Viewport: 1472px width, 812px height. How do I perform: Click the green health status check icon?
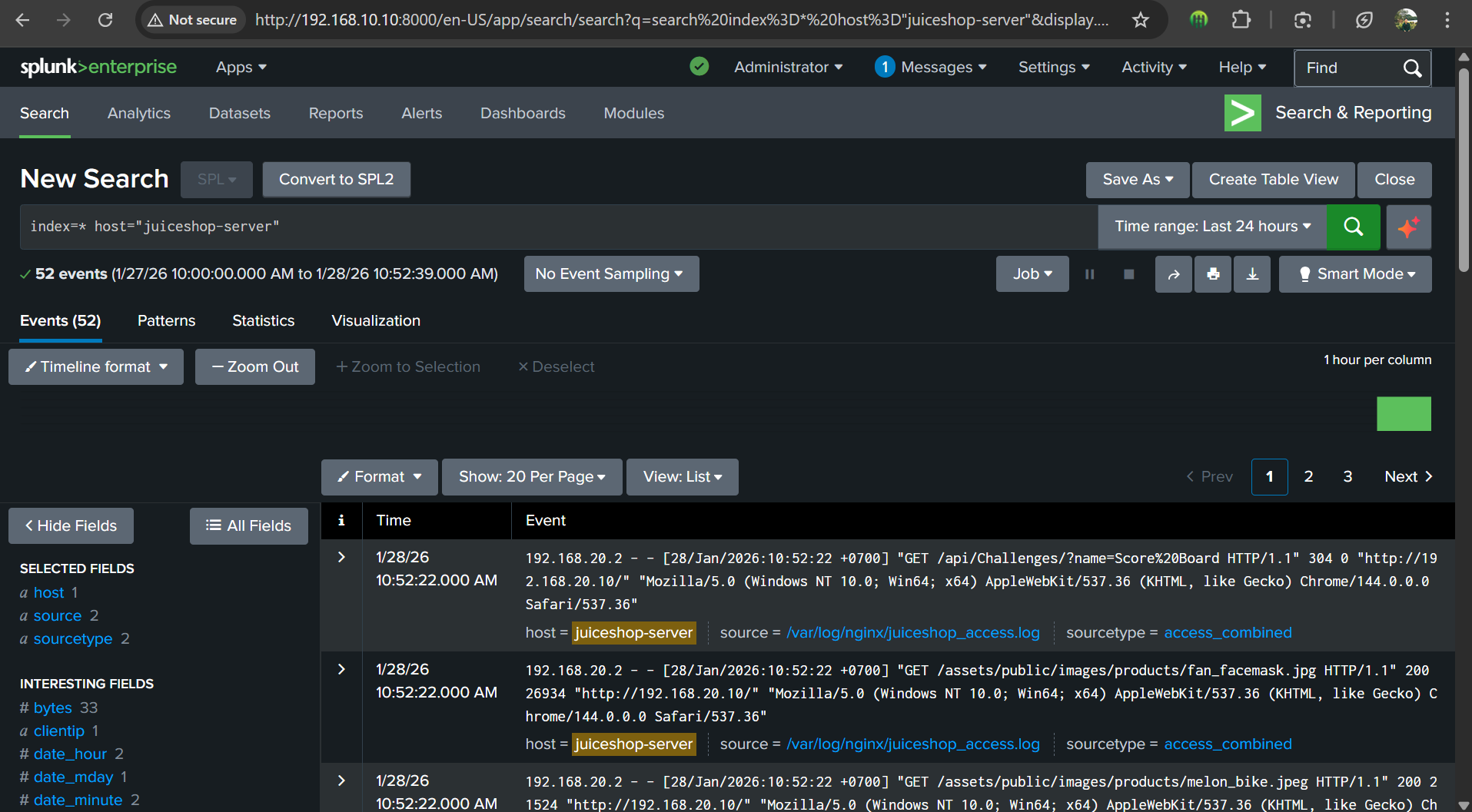tap(699, 67)
